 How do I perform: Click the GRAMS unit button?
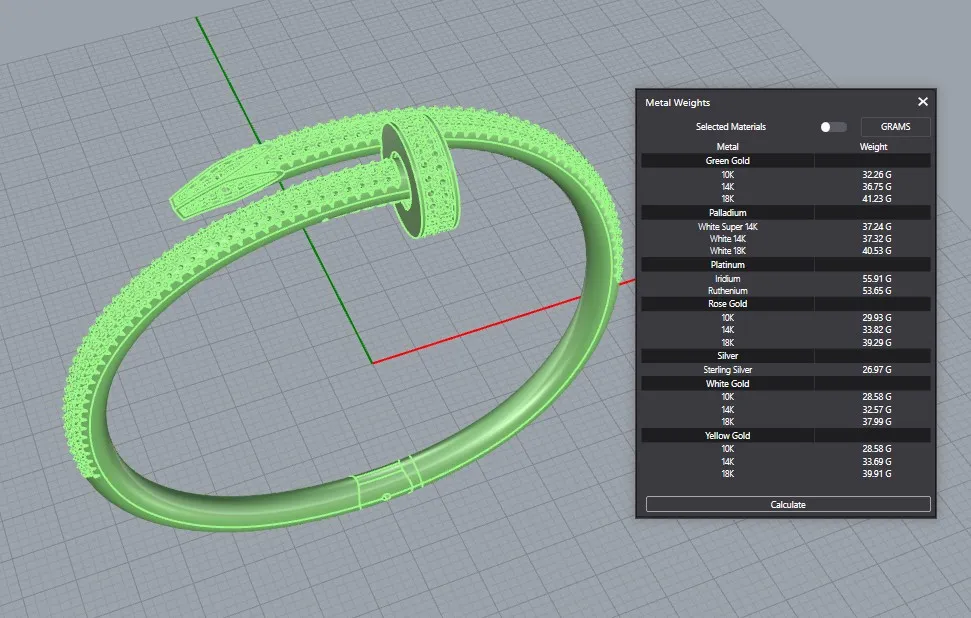click(895, 127)
